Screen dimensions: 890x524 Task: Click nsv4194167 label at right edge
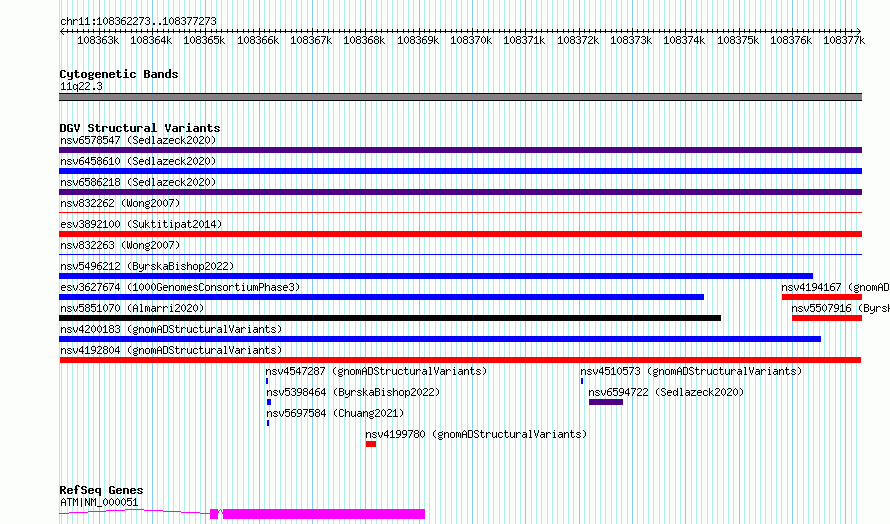836,287
